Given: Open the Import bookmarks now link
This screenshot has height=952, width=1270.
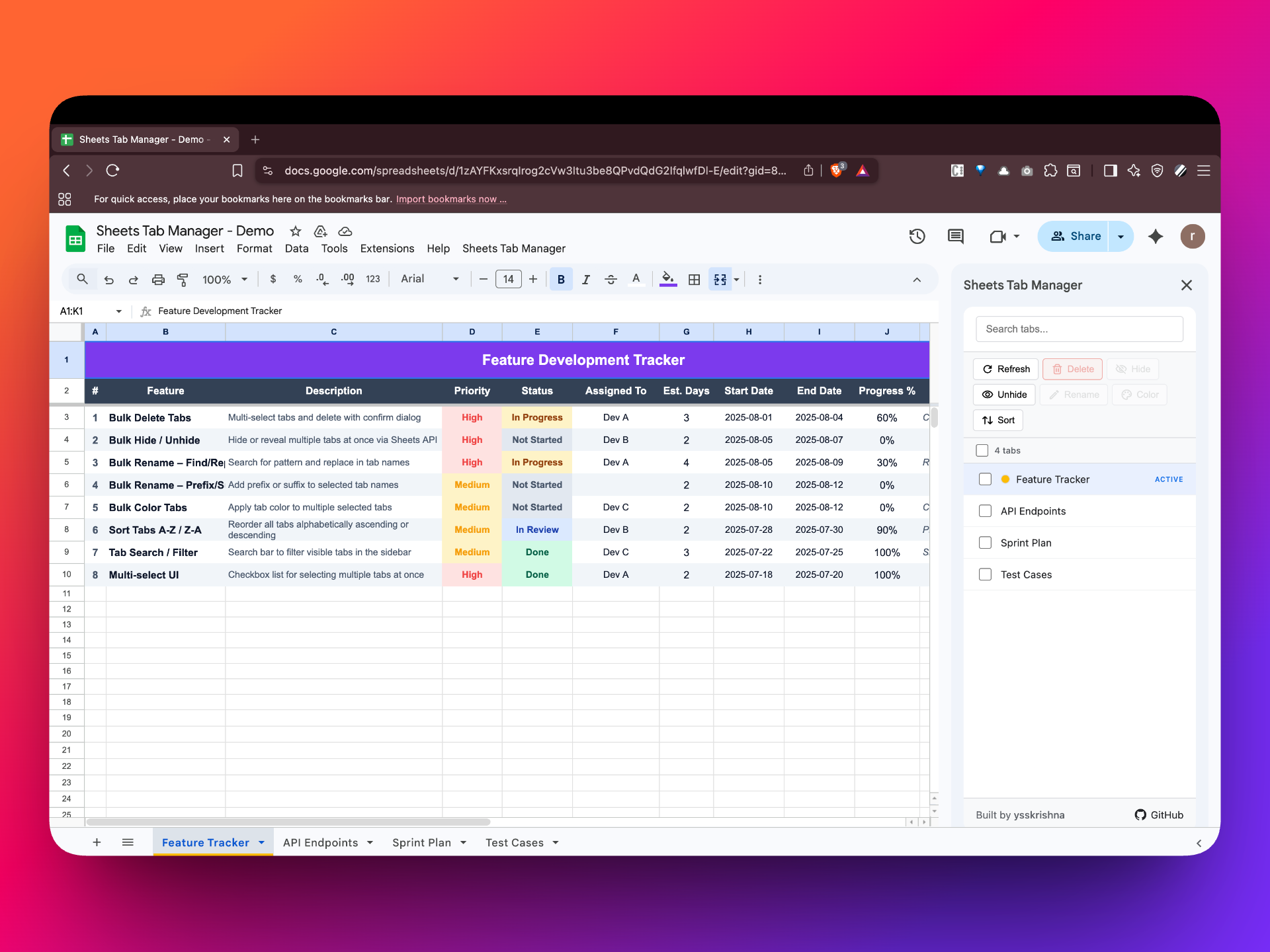Looking at the screenshot, I should (x=452, y=199).
